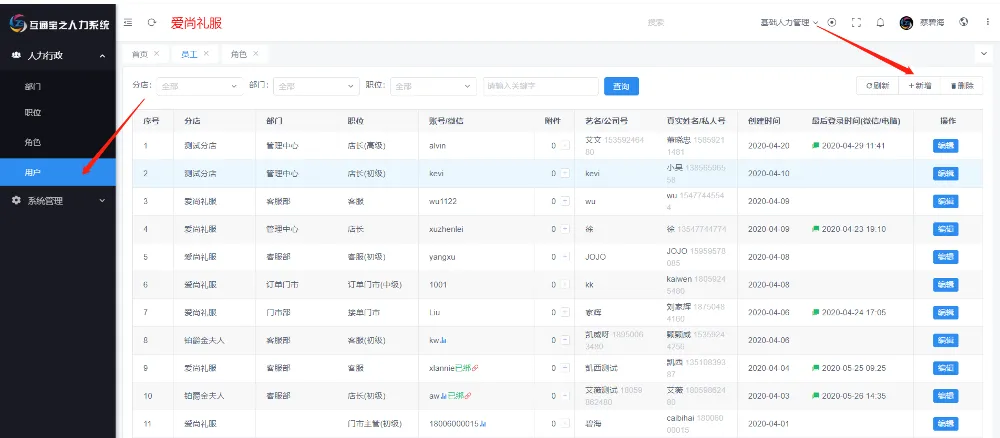Click the circular target icon in header
The image size is (1000, 438).
pyautogui.click(x=832, y=22)
